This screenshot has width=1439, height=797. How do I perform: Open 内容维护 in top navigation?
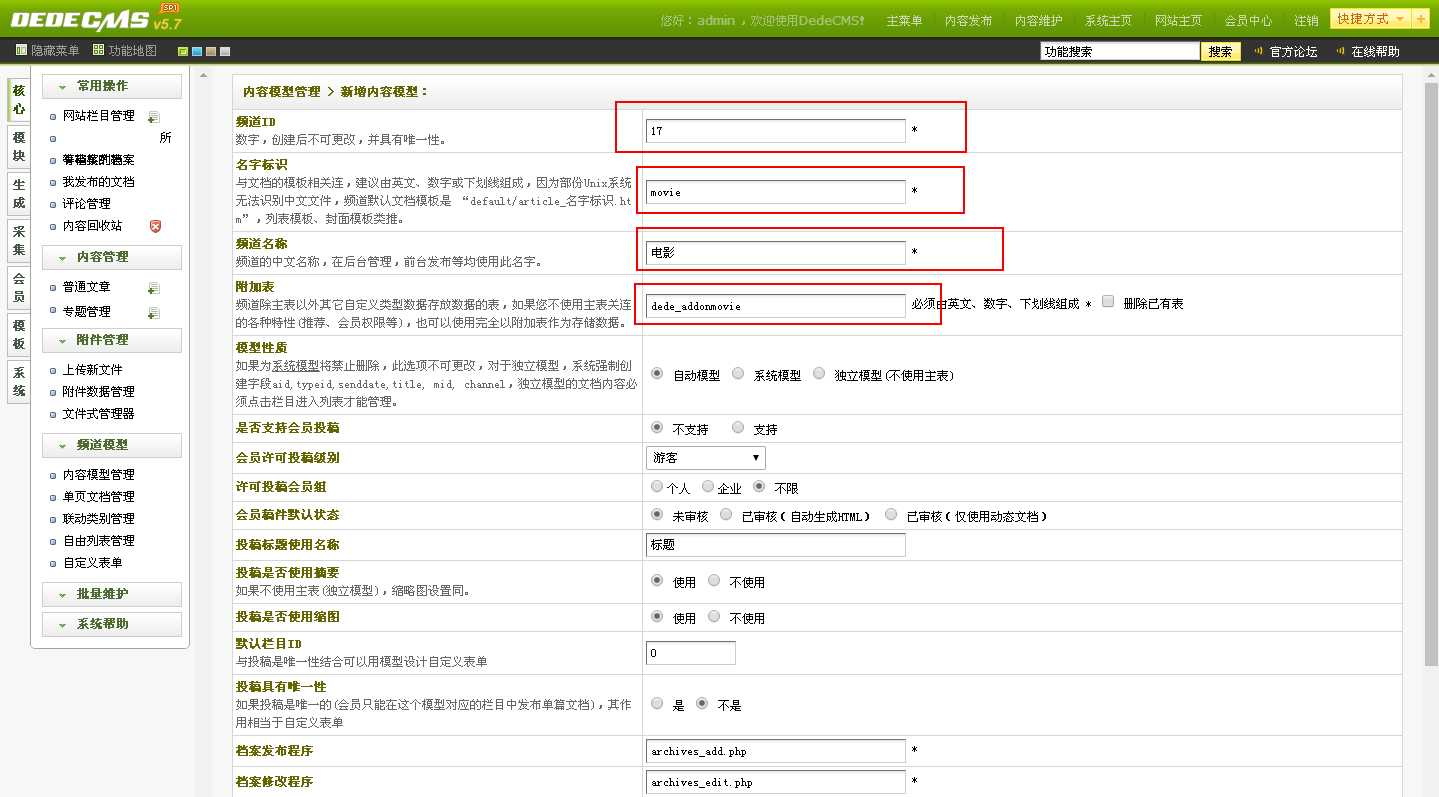pyautogui.click(x=1038, y=20)
